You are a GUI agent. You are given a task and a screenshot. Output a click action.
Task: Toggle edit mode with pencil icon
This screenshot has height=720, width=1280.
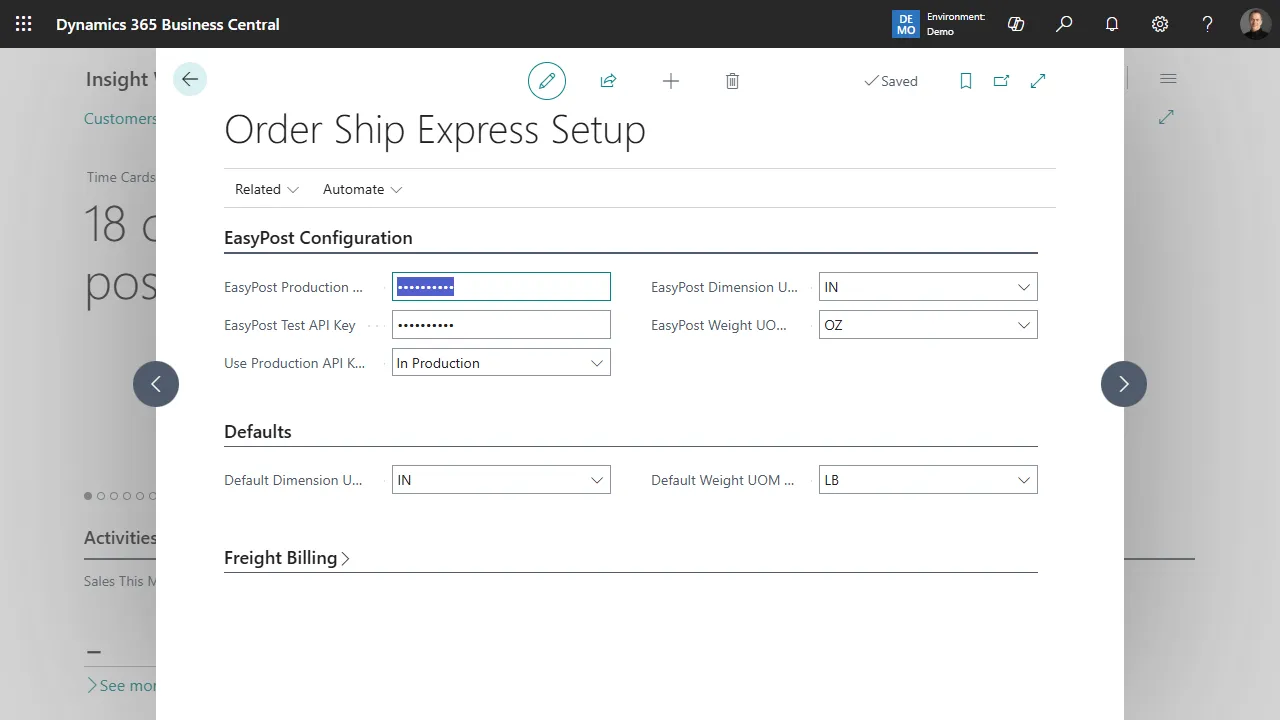coord(547,81)
